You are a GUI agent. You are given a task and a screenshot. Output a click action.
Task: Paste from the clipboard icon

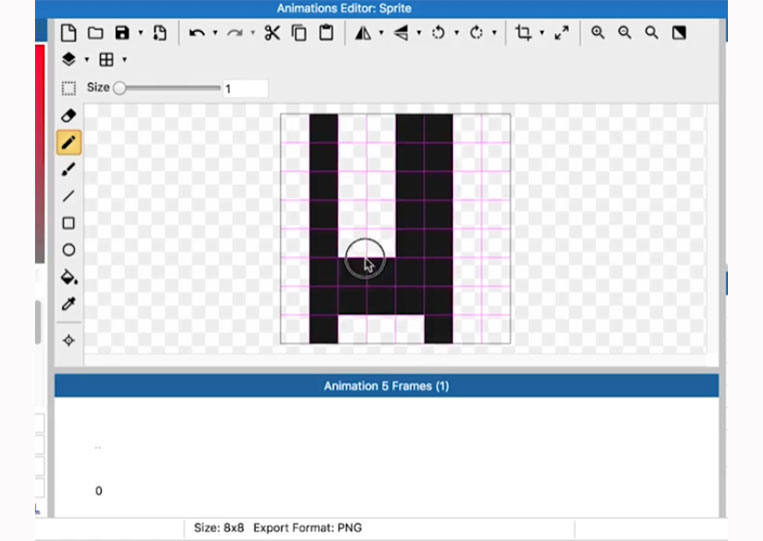pos(326,33)
